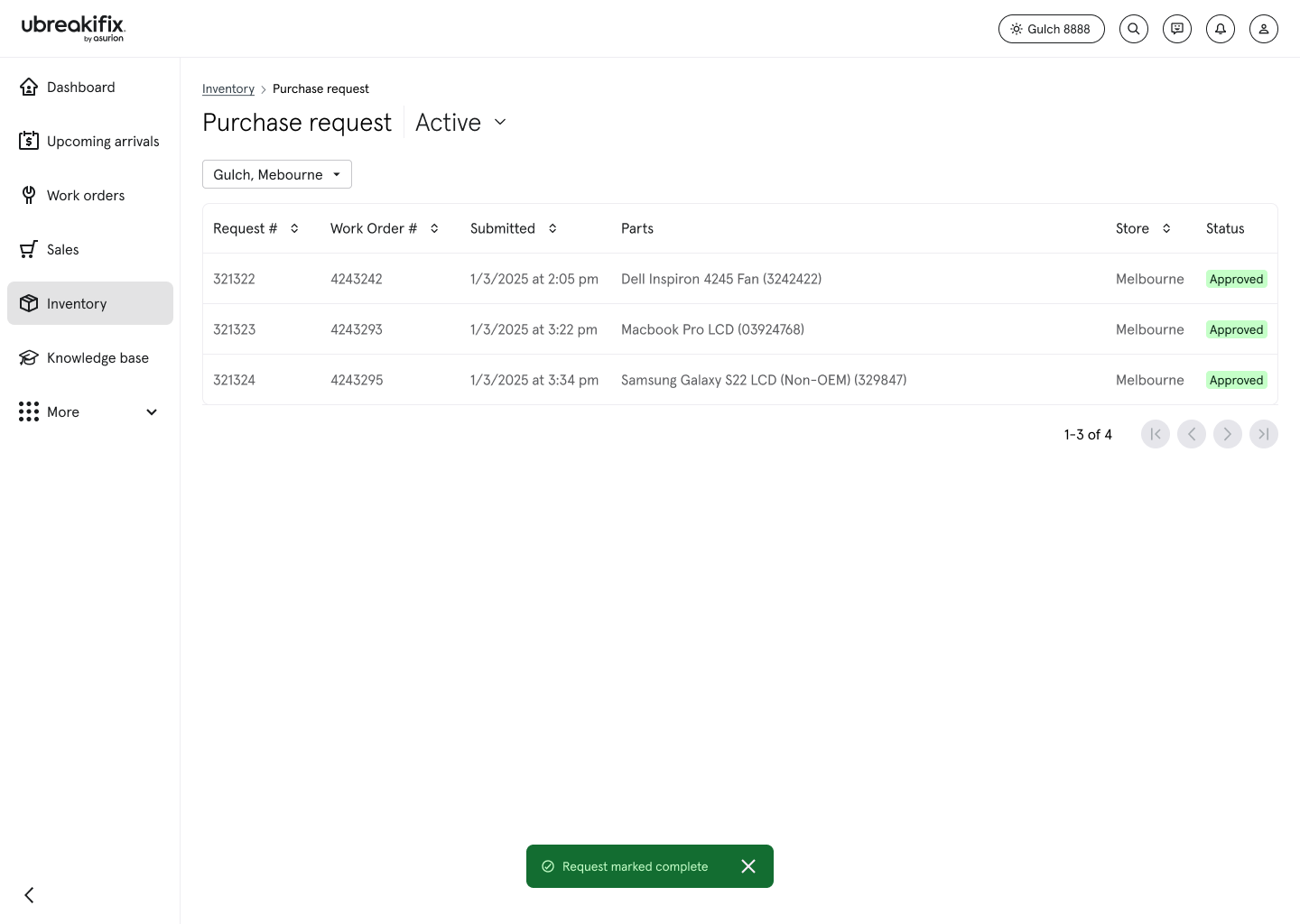Open the feedback chat icon

point(1177,29)
